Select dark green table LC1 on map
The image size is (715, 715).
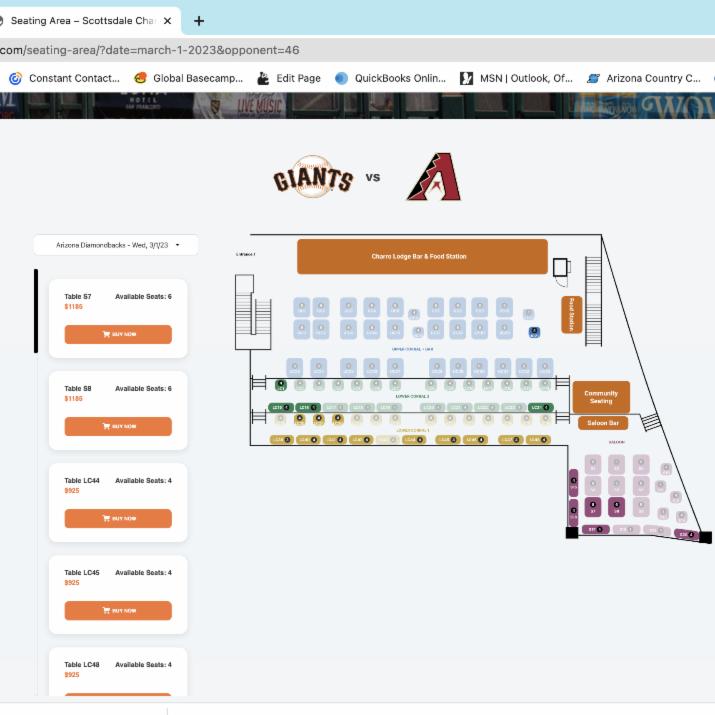281,385
